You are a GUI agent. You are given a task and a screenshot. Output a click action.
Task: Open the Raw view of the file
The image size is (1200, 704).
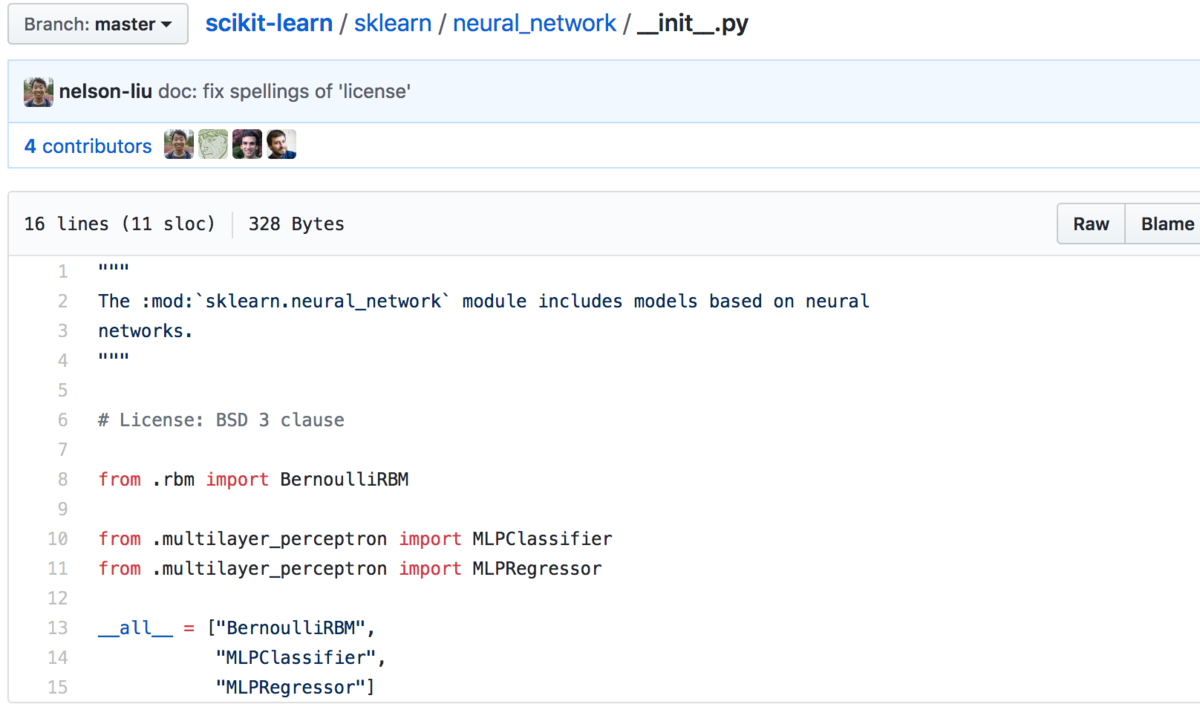pyautogui.click(x=1090, y=223)
